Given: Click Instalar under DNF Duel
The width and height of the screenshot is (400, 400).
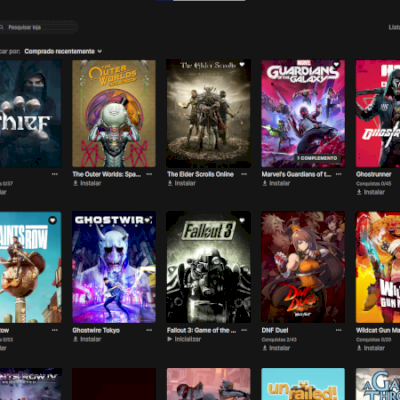Looking at the screenshot, I should click(276, 348).
